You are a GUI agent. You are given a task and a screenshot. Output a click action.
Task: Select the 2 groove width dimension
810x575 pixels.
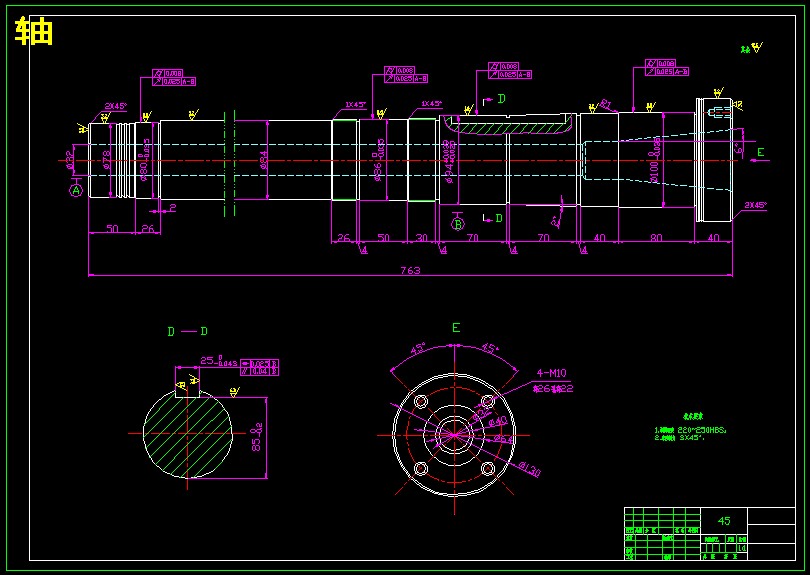173,208
